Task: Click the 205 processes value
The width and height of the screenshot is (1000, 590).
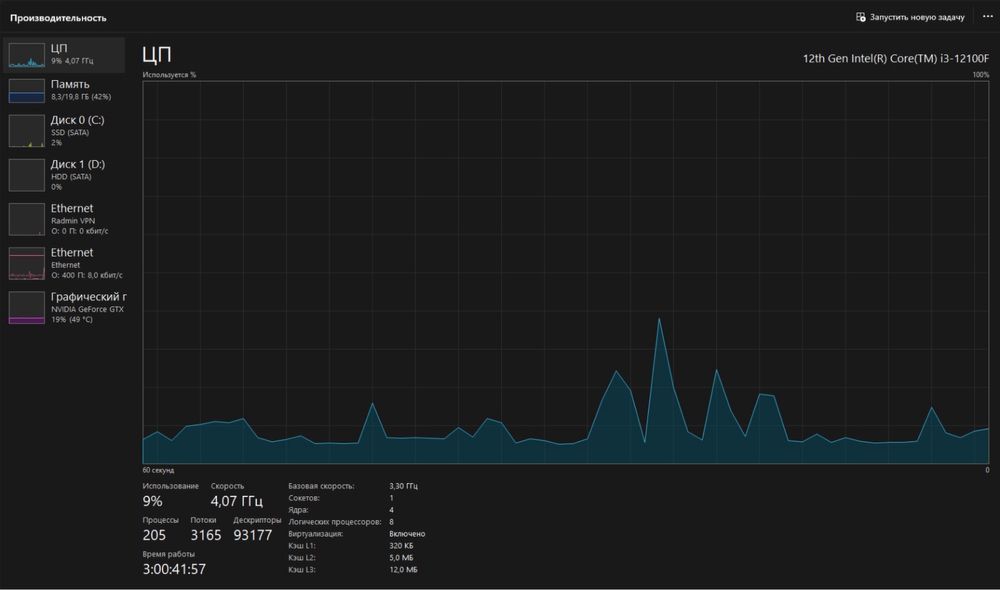Action: 154,535
